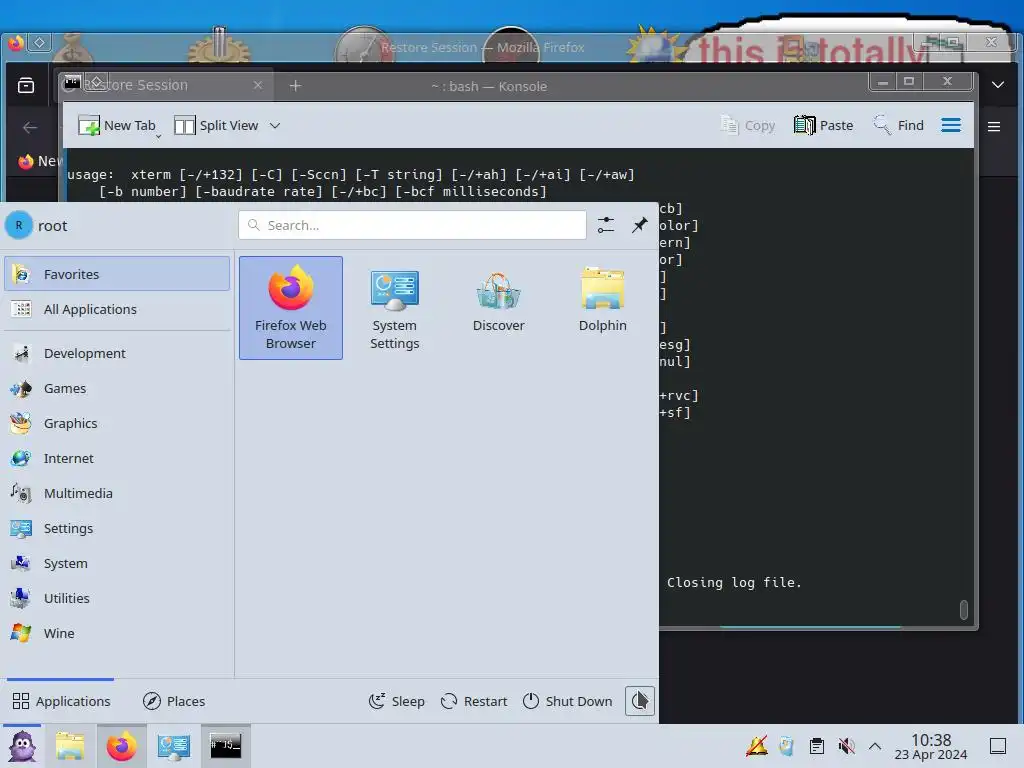Click the notifications warning tray icon

point(757,746)
